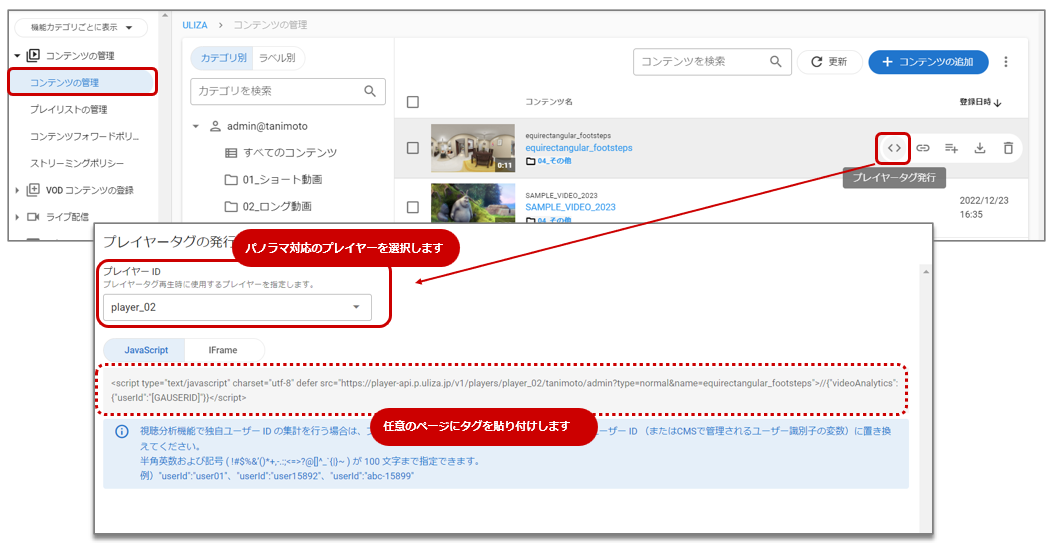1053x543 pixels.
Task: Click the 04_その他 folder link under equirectangular_footsteps
Action: (x=554, y=161)
